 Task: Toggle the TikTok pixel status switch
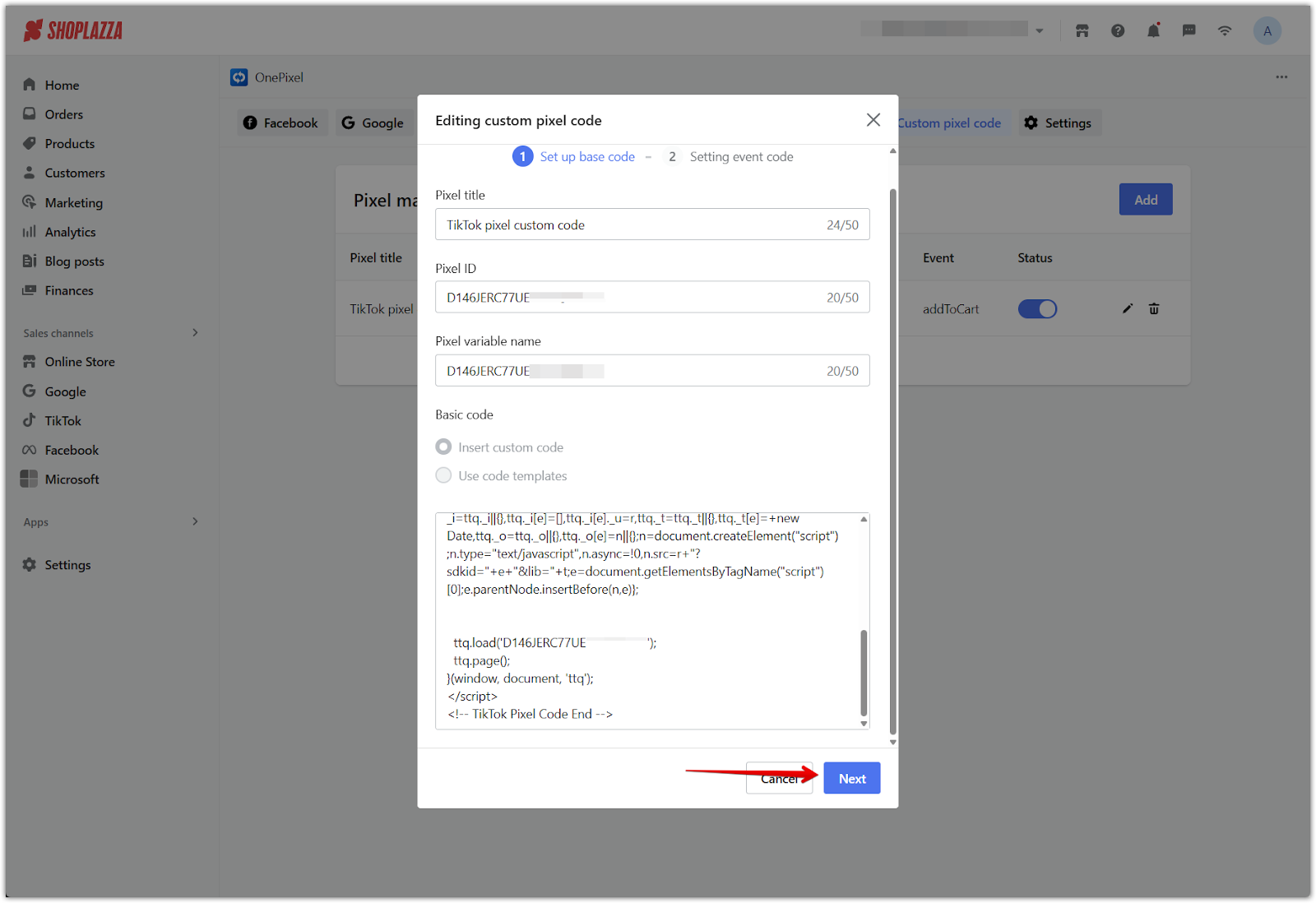pyautogui.click(x=1037, y=309)
